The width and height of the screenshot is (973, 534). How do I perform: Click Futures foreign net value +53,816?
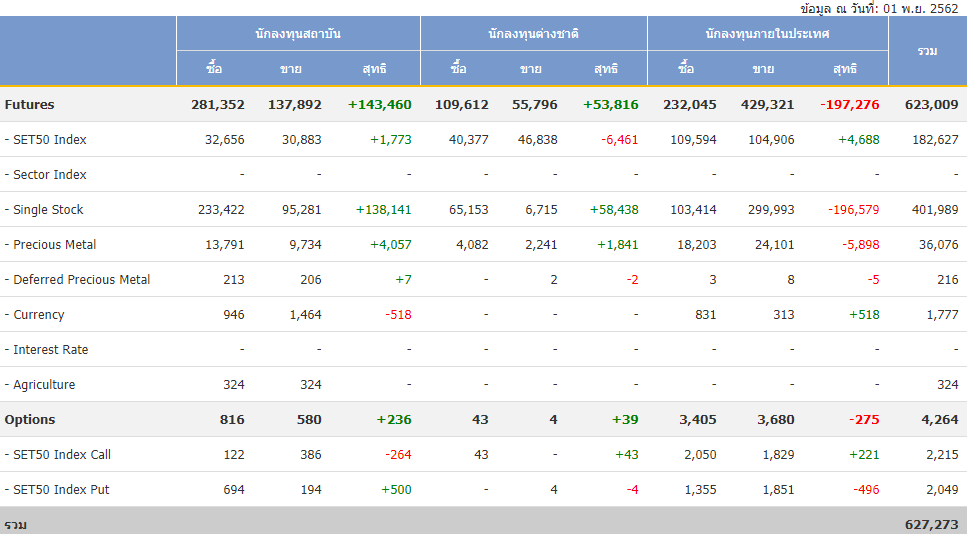click(x=611, y=104)
